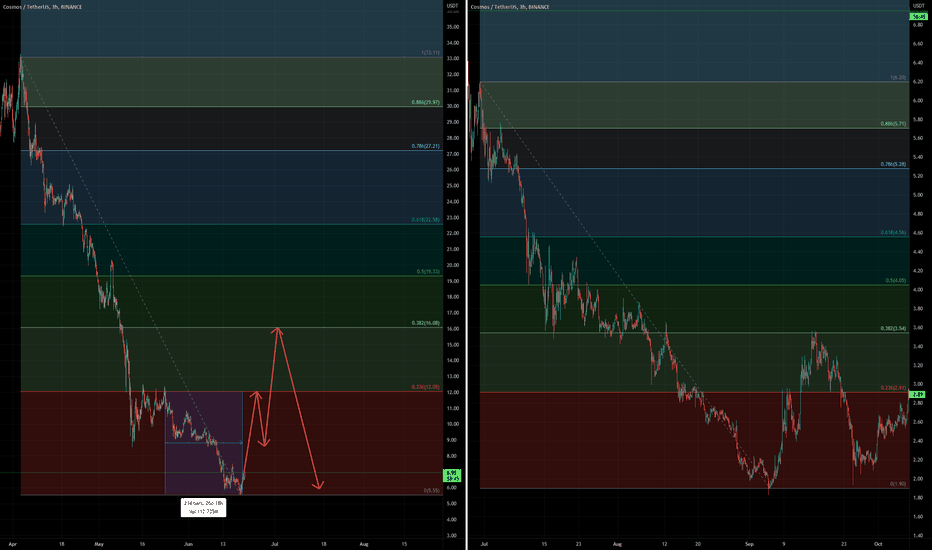Screen dimensions: 932x550
Task: Click the 2.20 price axis value
Action: [918, 460]
